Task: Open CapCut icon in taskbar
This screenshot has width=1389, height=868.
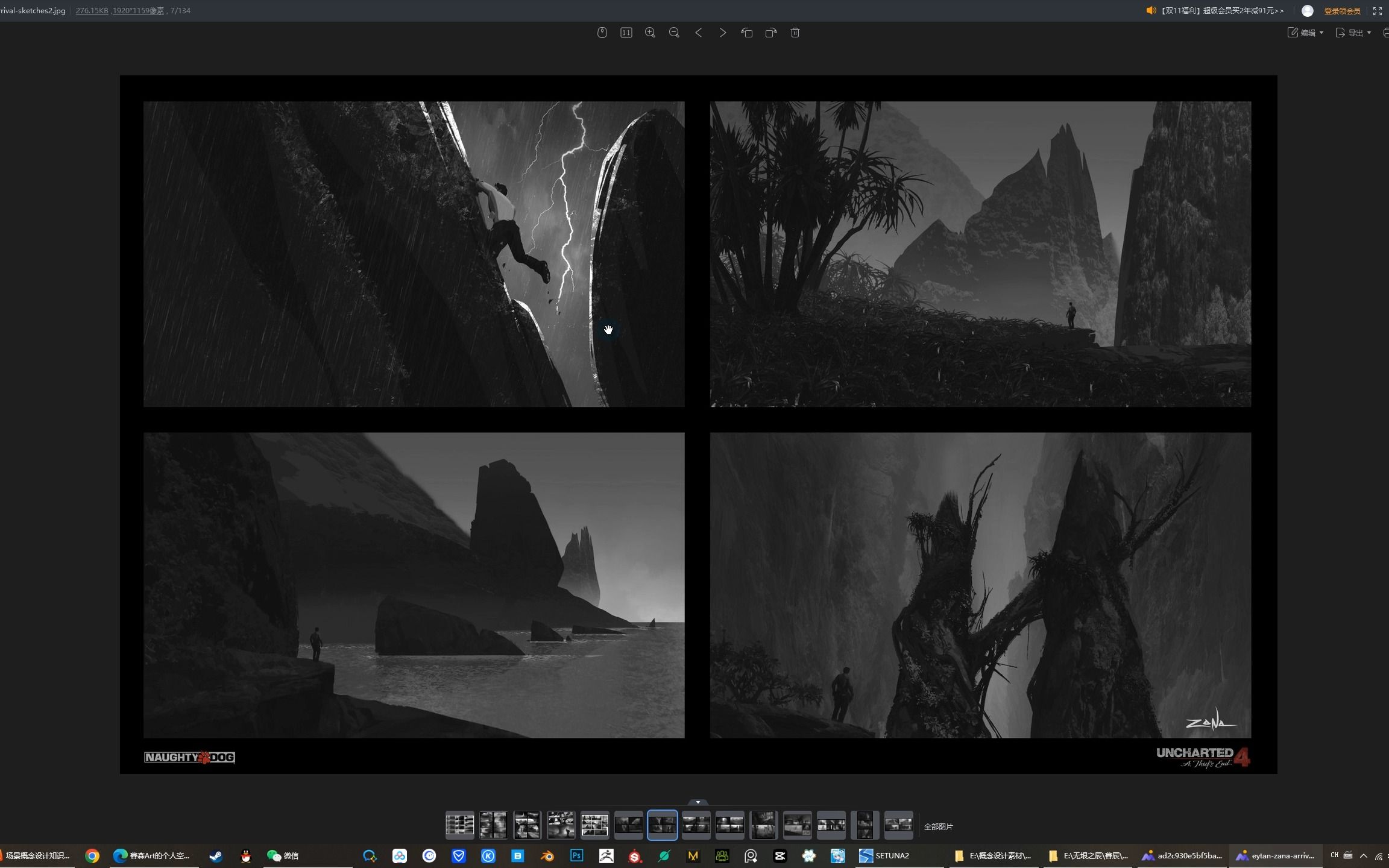Action: (x=780, y=856)
